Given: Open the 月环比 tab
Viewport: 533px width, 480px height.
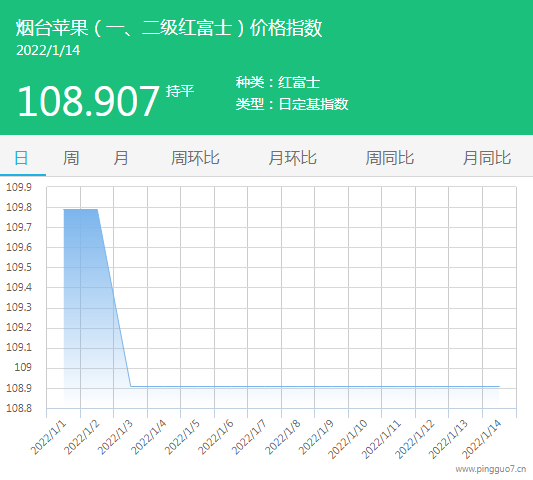Looking at the screenshot, I should pos(292,158).
